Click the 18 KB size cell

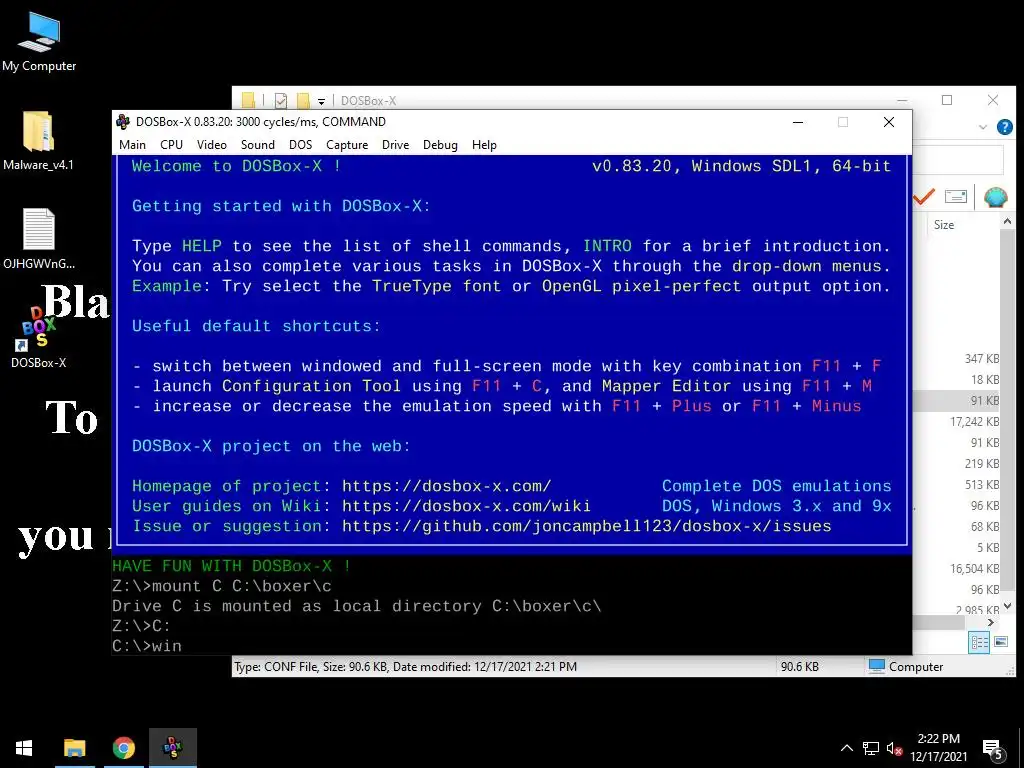pos(985,379)
